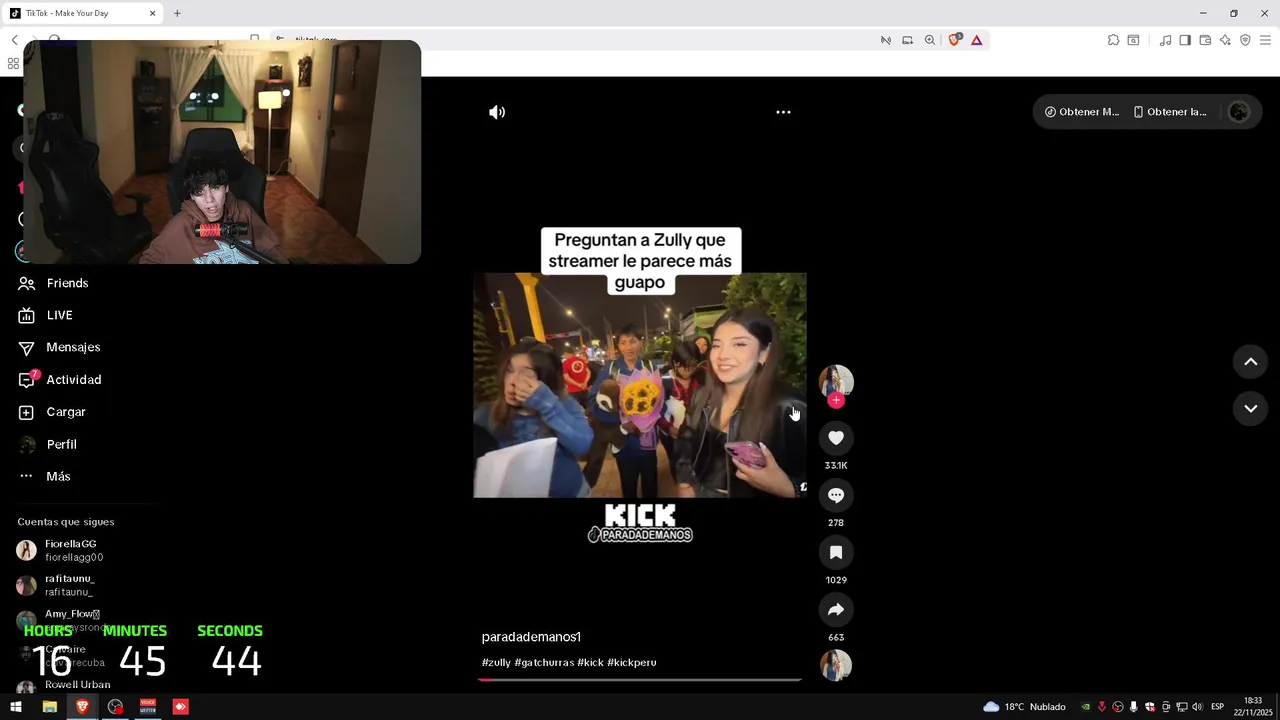Open the browser hamburger menu
The width and height of the screenshot is (1280, 720).
click(x=1266, y=40)
